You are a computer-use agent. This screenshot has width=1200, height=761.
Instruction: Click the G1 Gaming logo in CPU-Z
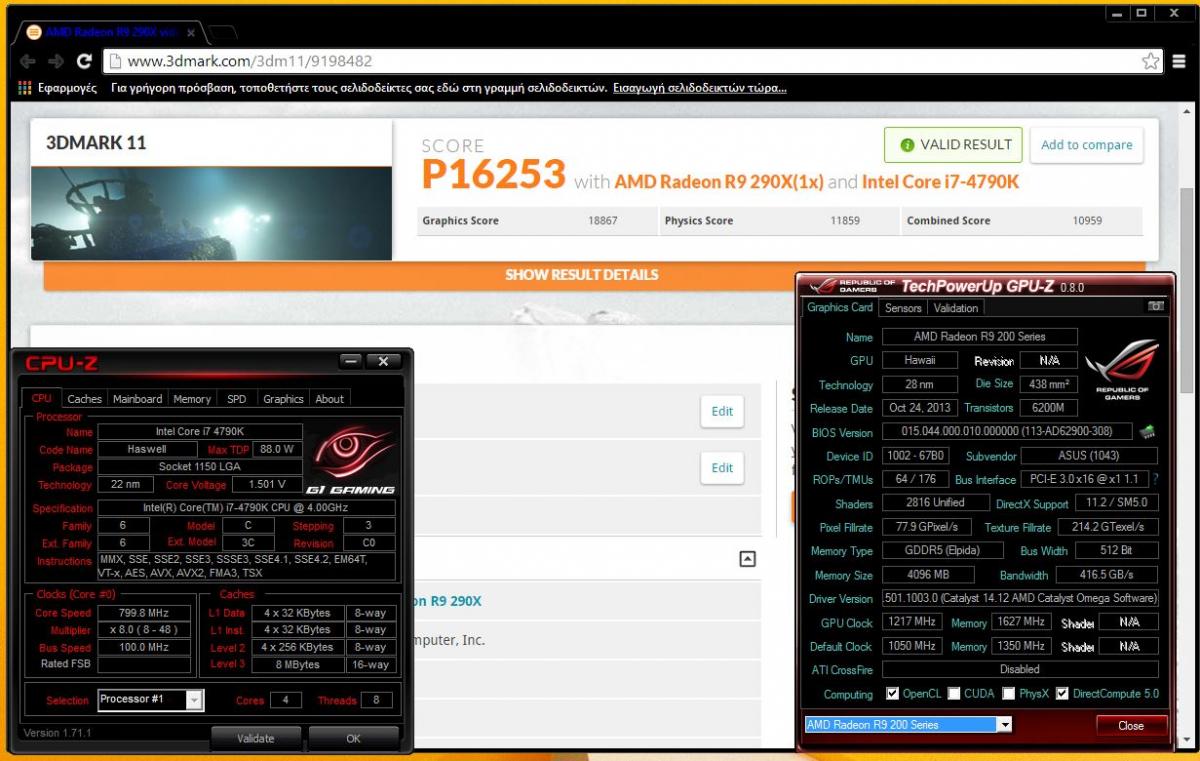(x=353, y=459)
